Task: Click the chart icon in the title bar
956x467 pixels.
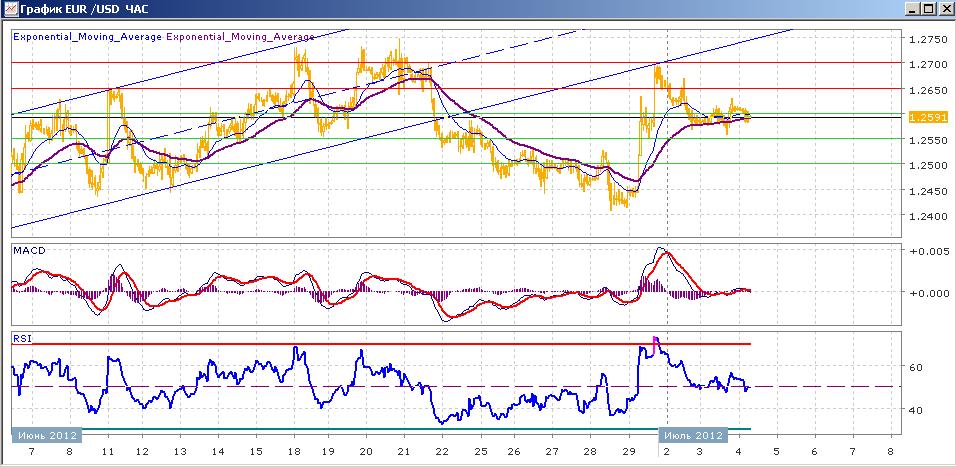Action: [11, 10]
